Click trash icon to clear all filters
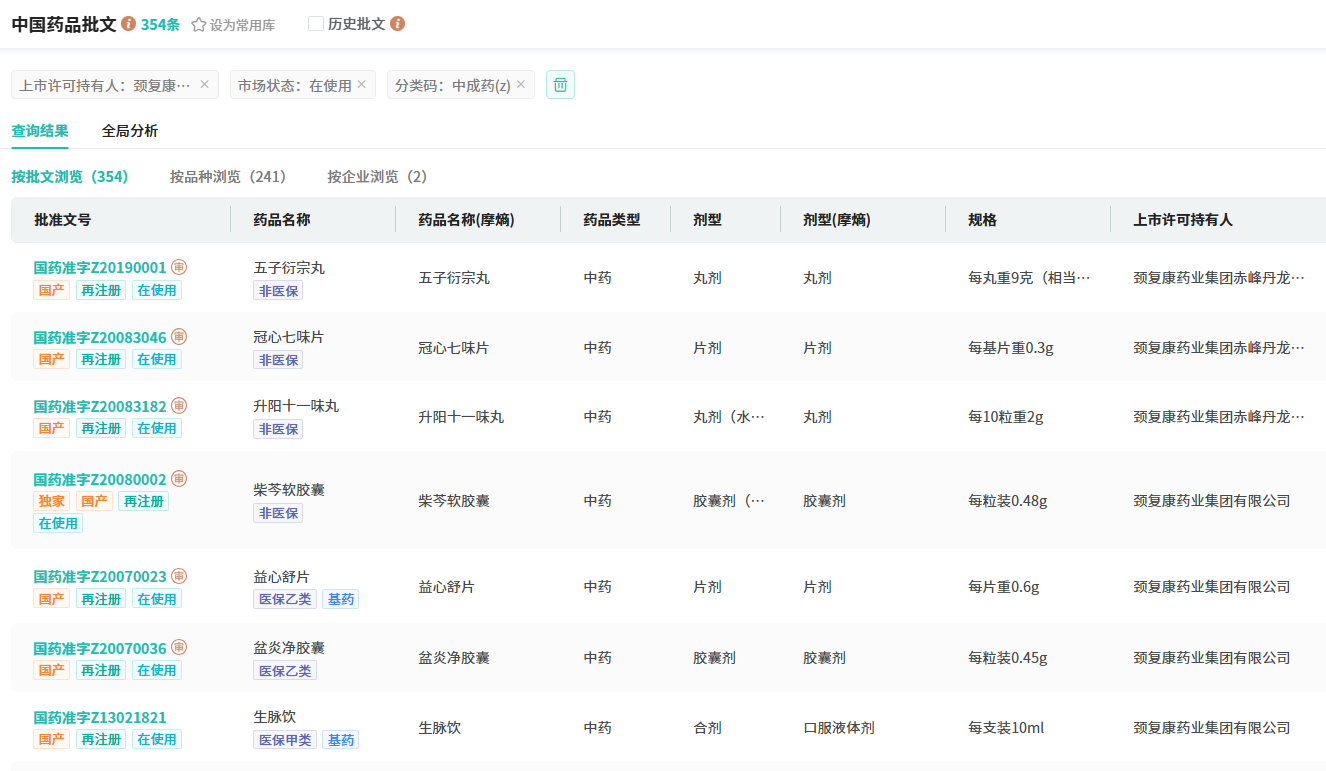This screenshot has height=771, width=1326. [560, 85]
